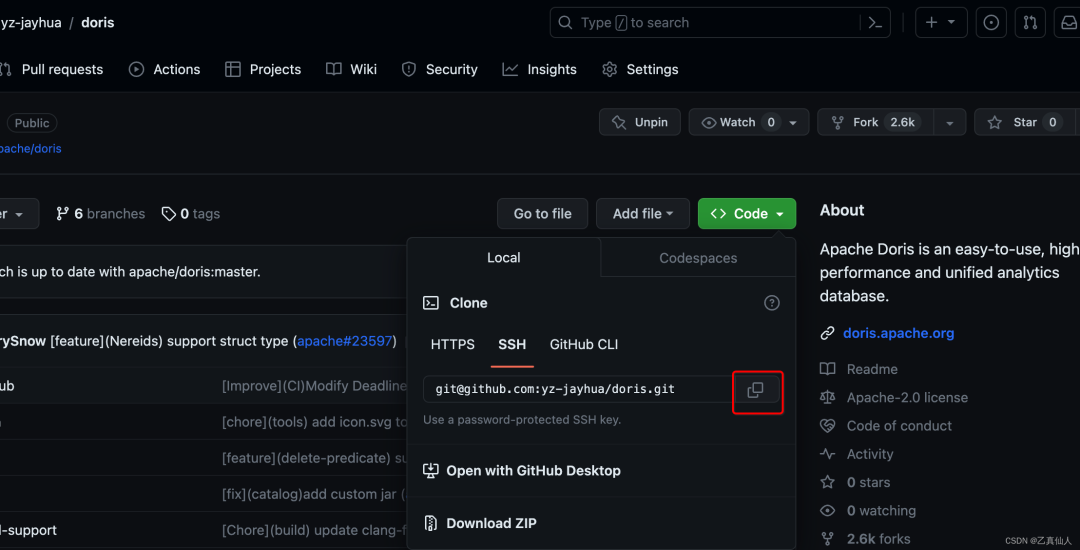Click the Public visibility badge

pyautogui.click(x=32, y=123)
